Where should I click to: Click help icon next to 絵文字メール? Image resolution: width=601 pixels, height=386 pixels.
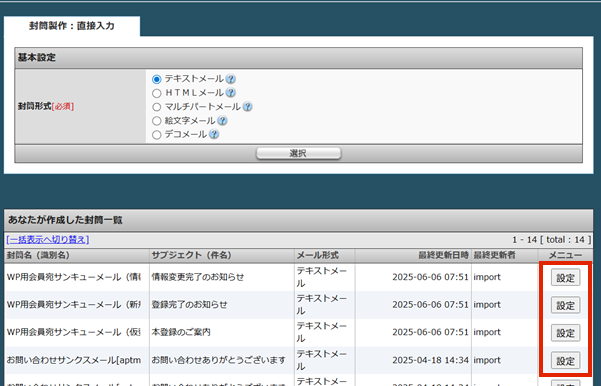(222, 121)
